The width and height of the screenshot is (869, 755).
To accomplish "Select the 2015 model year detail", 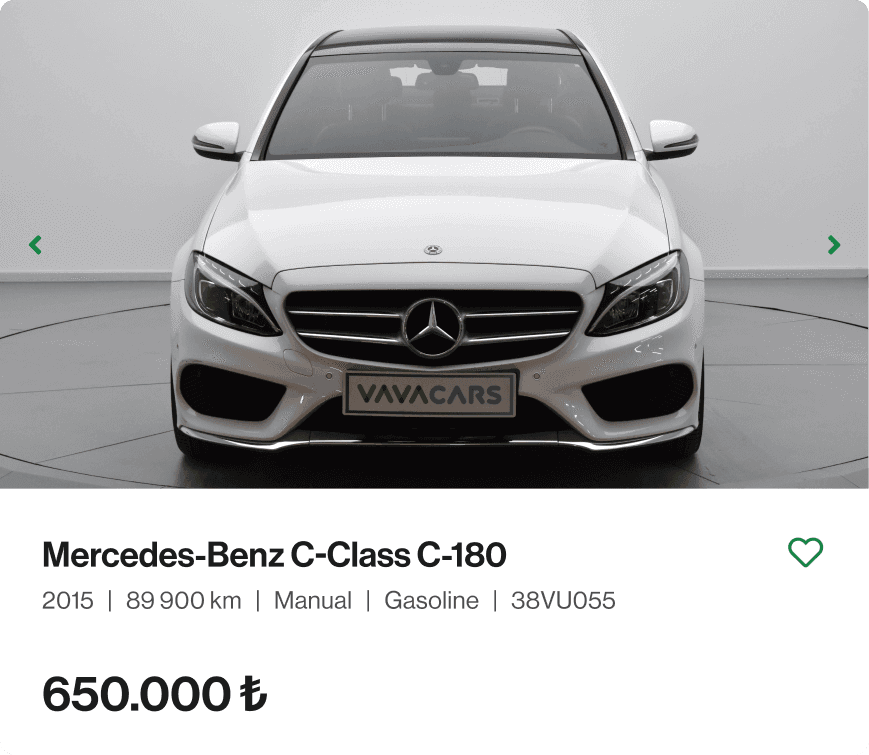I will (x=68, y=600).
